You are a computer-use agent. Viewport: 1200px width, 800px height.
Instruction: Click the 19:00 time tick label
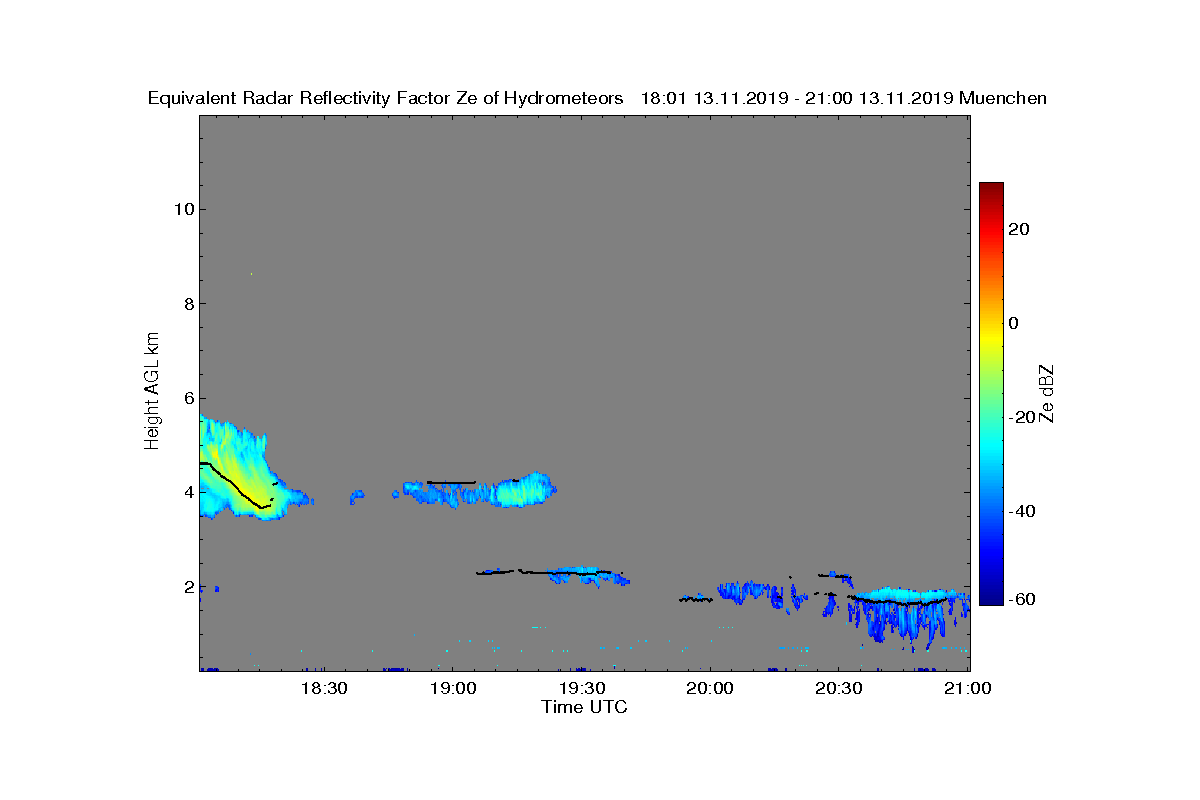click(x=452, y=689)
